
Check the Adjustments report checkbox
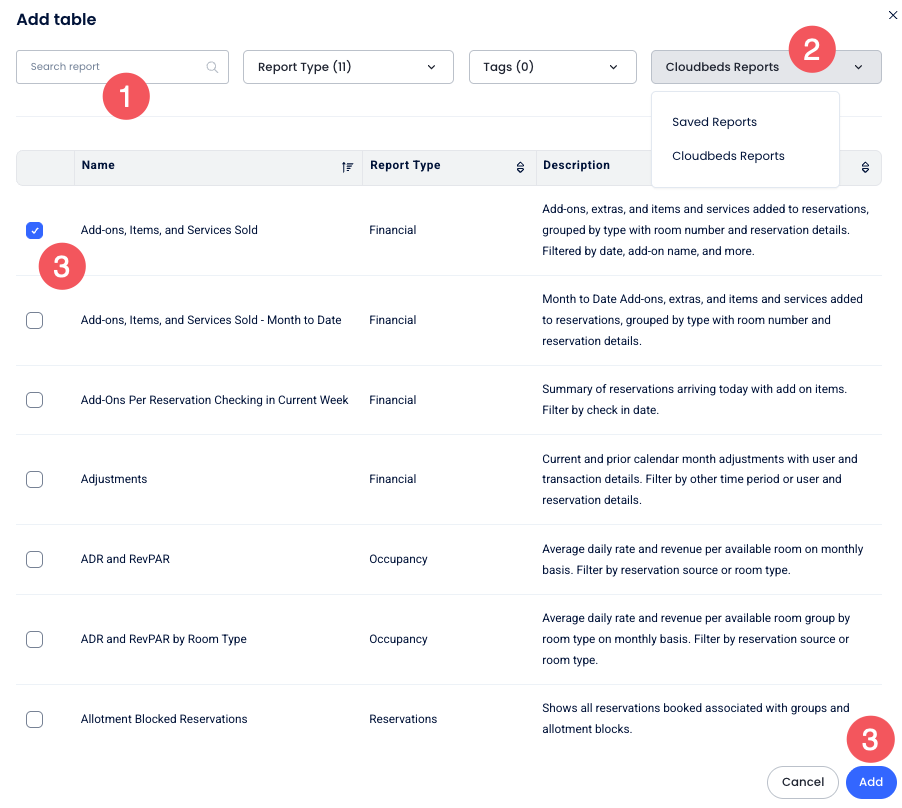coord(35,480)
